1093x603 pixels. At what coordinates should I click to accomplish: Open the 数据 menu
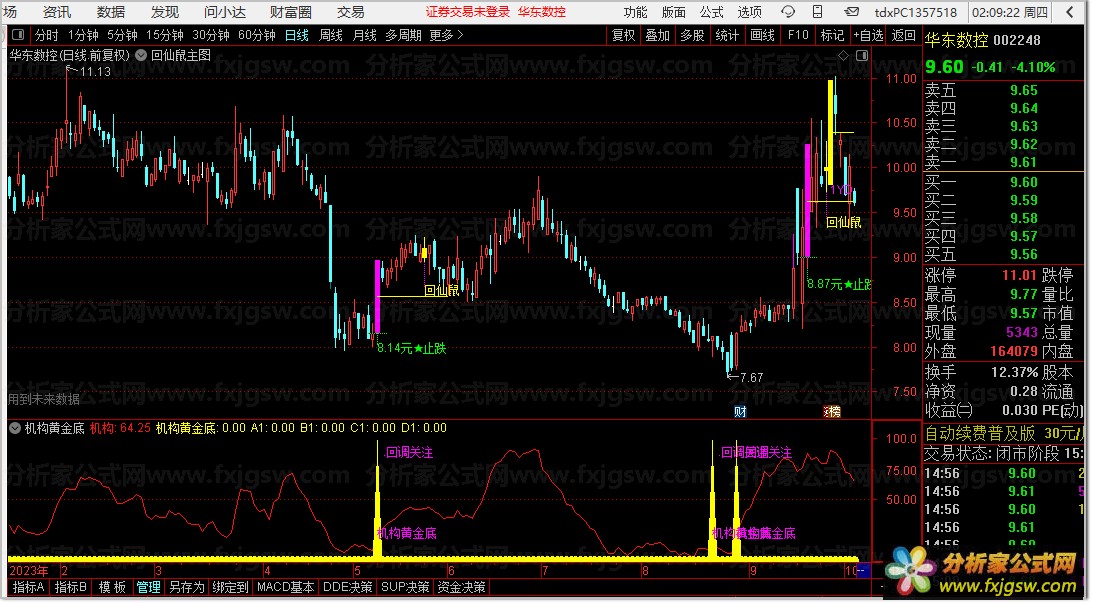[111, 12]
